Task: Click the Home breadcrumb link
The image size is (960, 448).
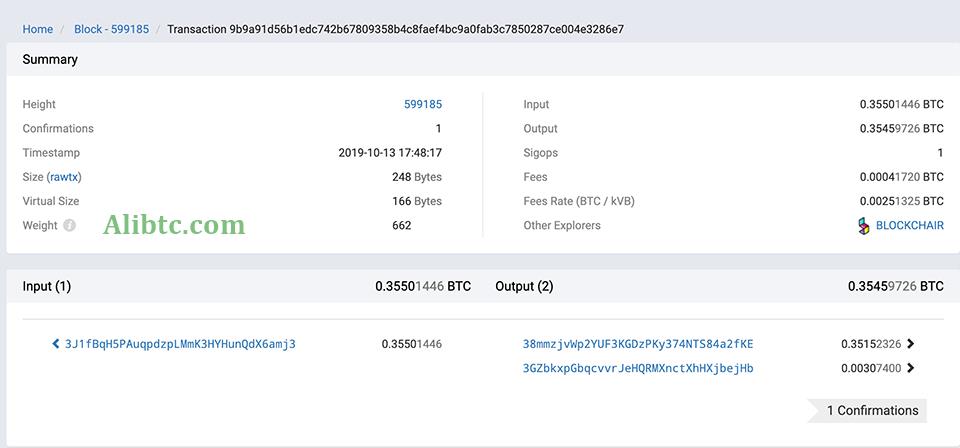Action: pyautogui.click(x=38, y=29)
